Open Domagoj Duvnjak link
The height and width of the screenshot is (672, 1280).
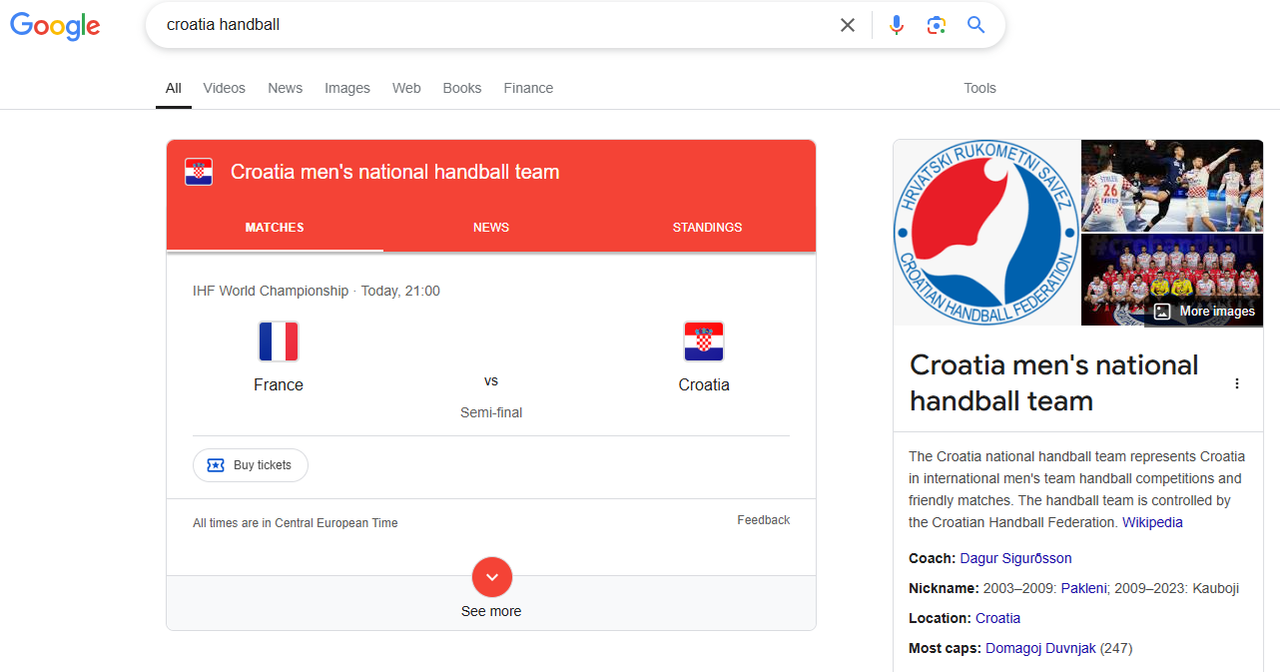(1041, 648)
